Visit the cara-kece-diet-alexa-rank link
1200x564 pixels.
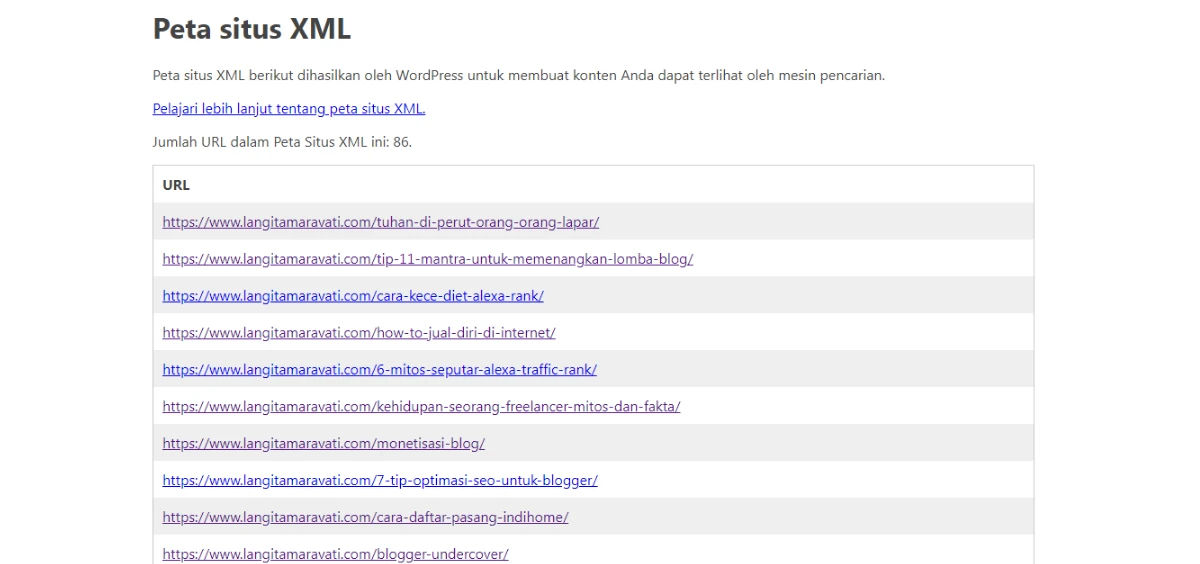353,296
